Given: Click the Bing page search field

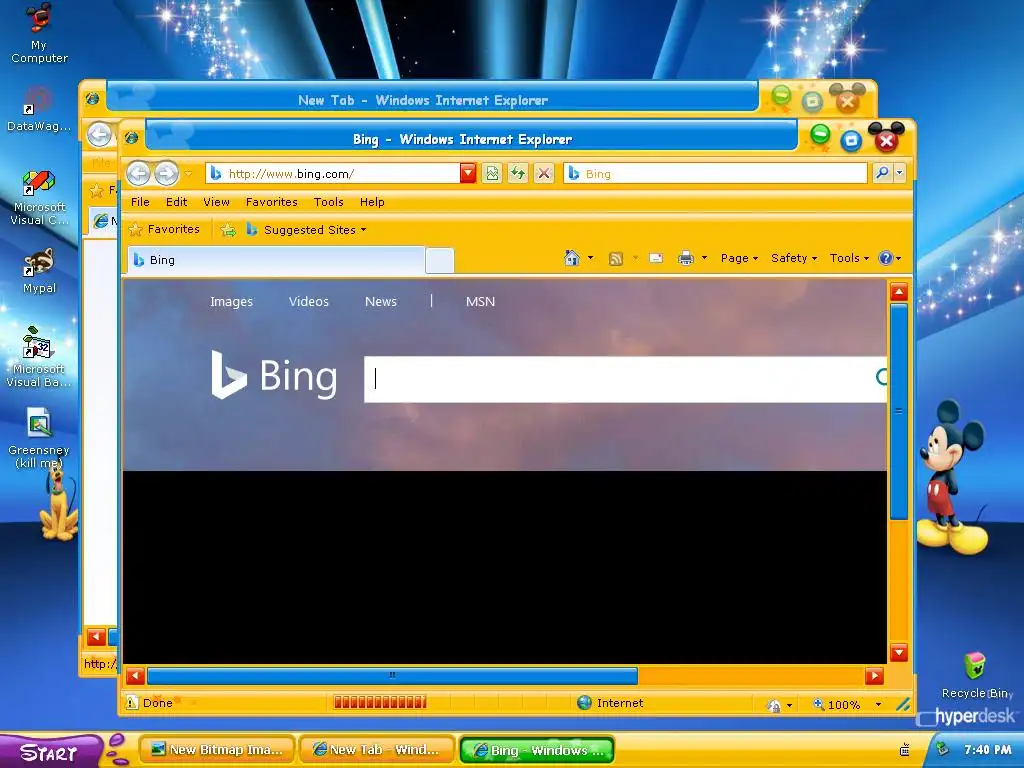Looking at the screenshot, I should click(625, 379).
